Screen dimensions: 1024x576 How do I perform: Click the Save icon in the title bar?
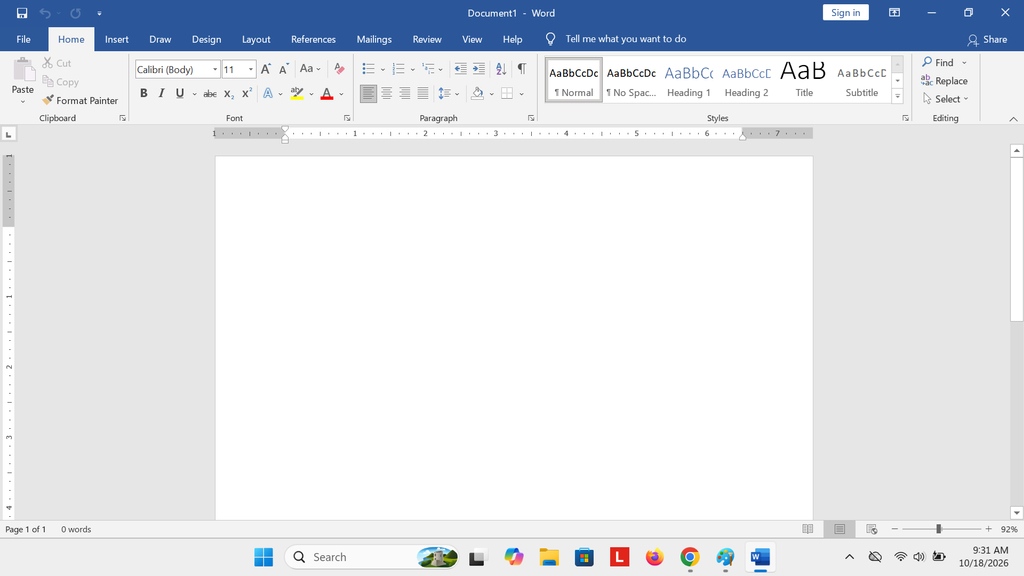coord(22,13)
